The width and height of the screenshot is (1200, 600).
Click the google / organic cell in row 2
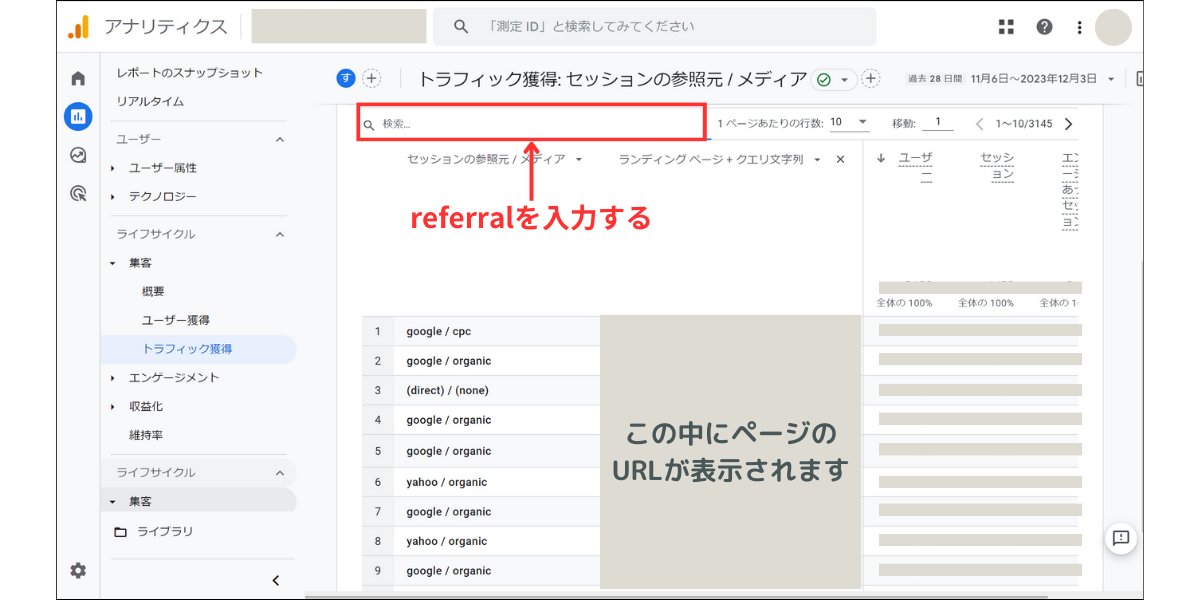(x=449, y=361)
